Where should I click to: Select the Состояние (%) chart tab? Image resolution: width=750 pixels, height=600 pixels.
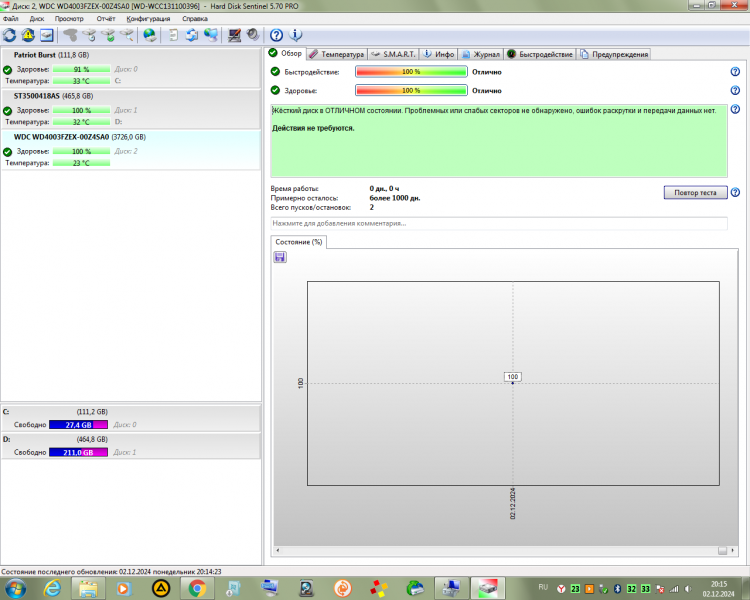click(x=298, y=242)
